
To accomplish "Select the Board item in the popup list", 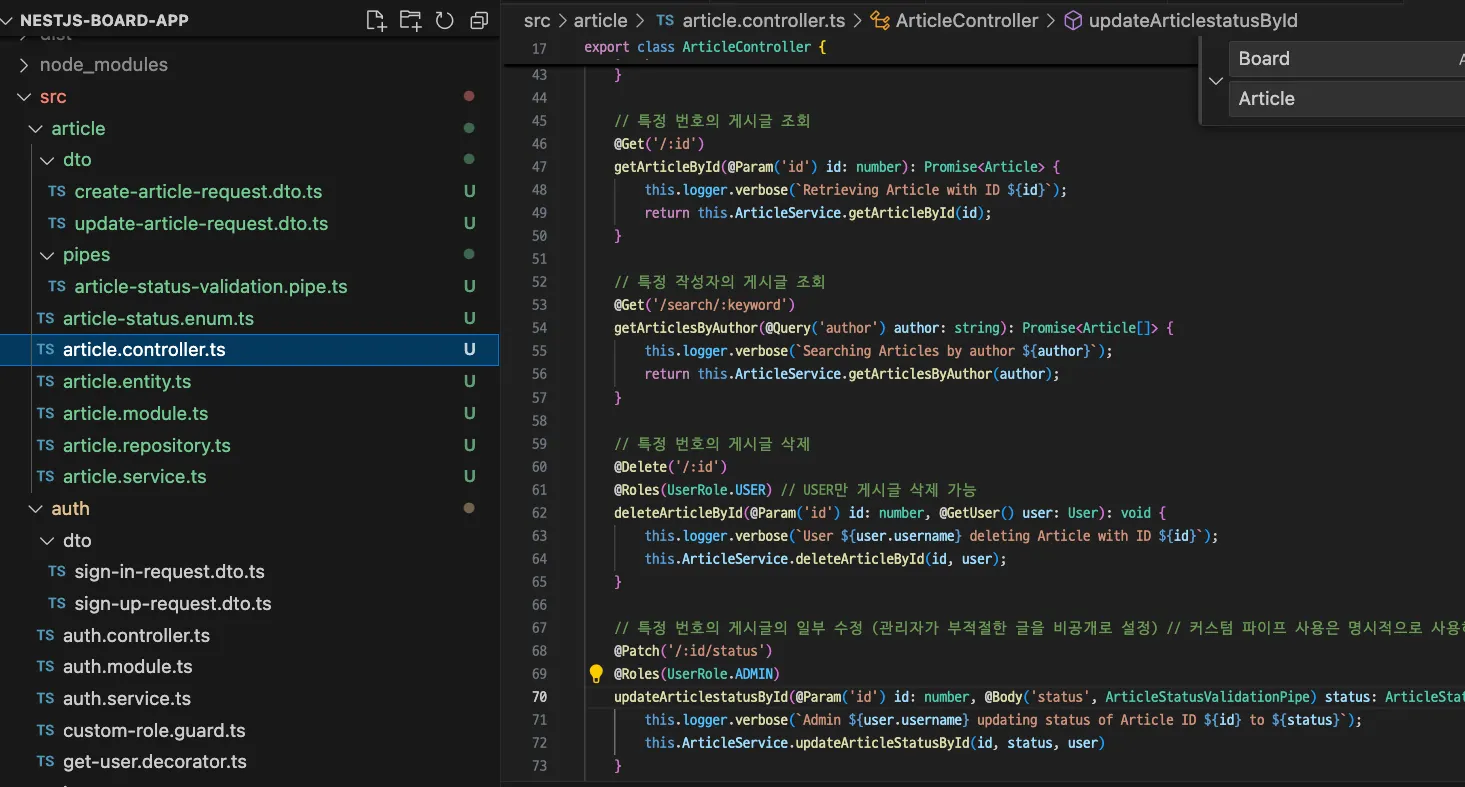I will click(1264, 59).
